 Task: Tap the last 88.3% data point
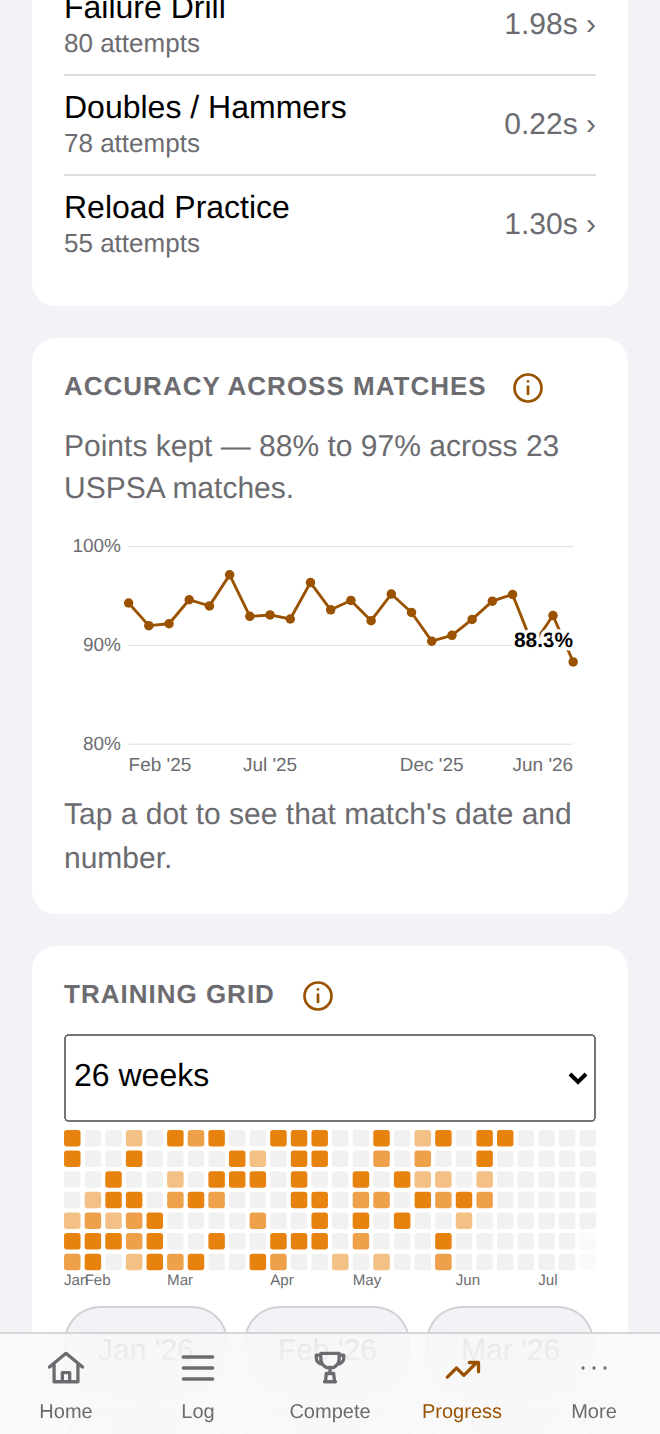[573, 662]
